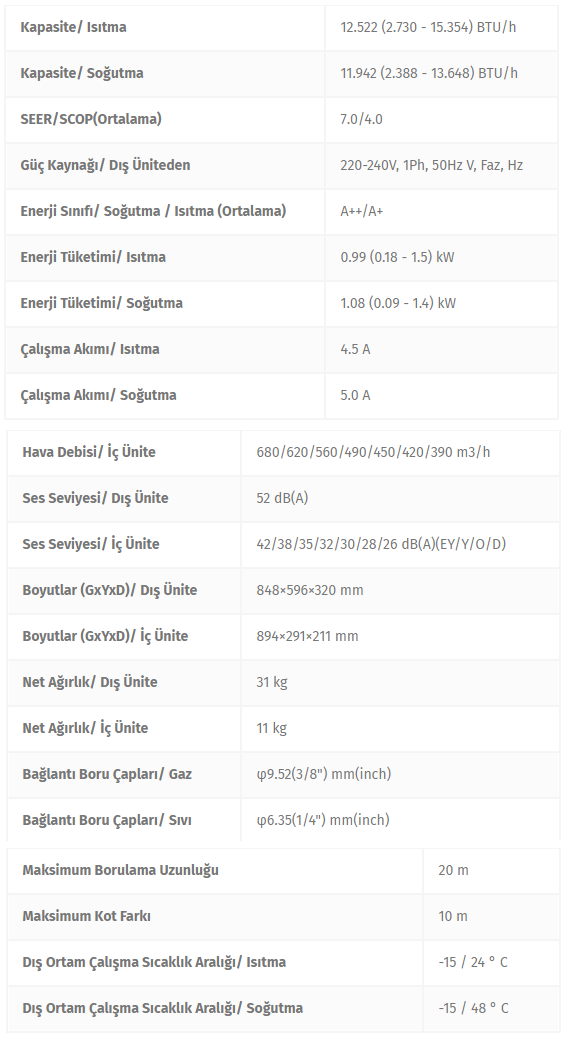567x1041 pixels.
Task: Select the 20 m maximum piping length
Action: [453, 870]
